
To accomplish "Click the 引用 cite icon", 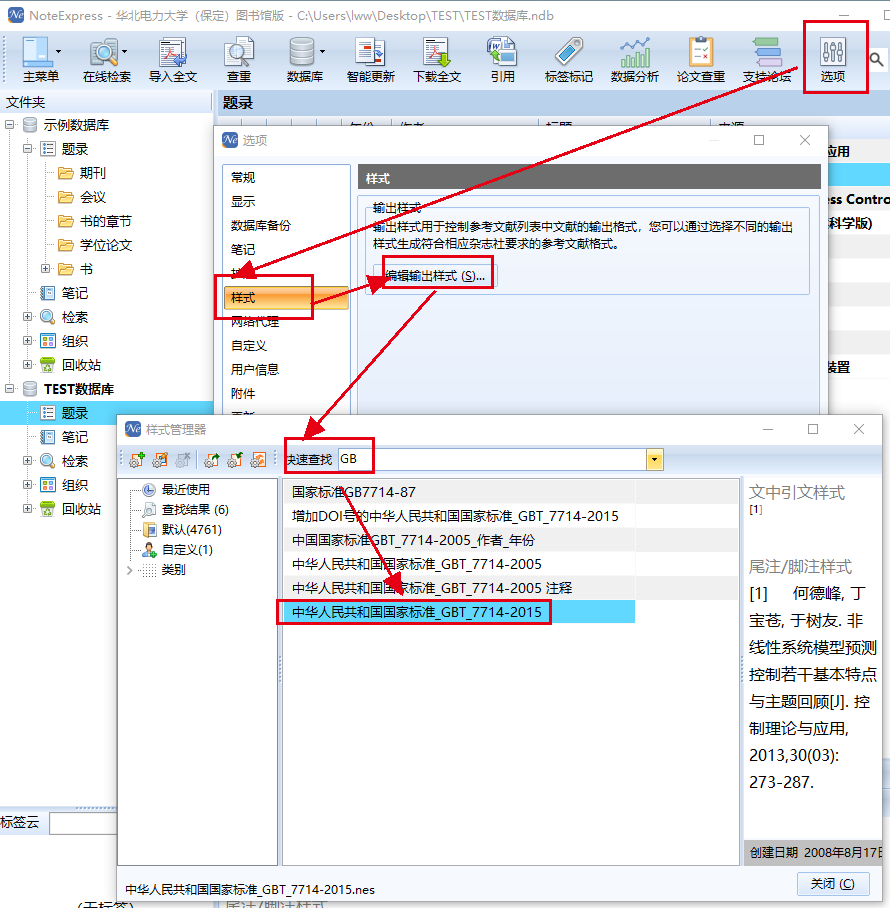I will coord(502,52).
